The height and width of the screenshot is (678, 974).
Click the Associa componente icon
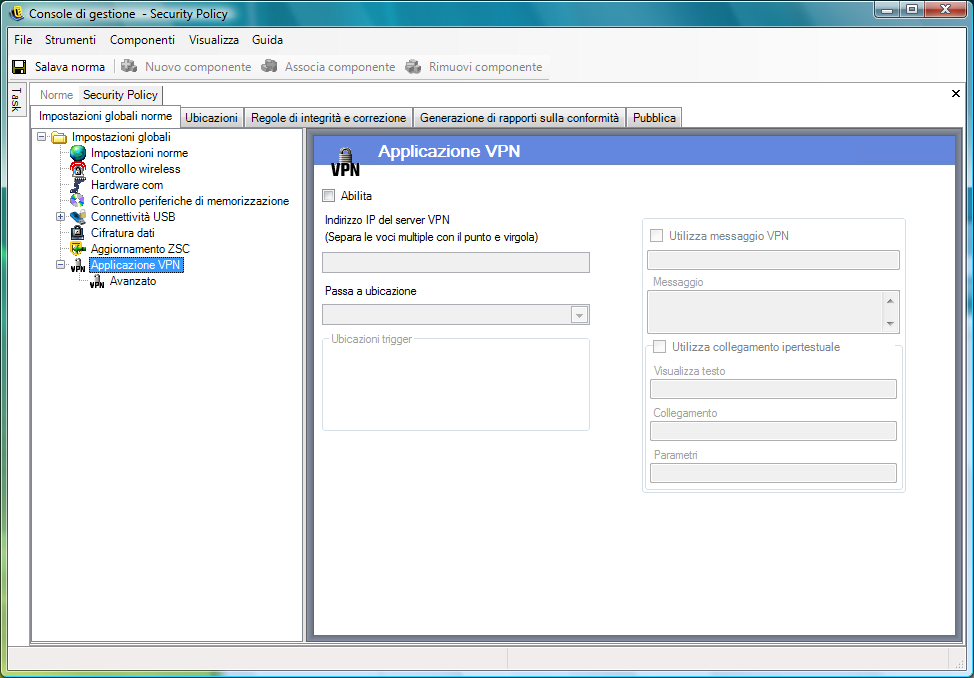[269, 66]
